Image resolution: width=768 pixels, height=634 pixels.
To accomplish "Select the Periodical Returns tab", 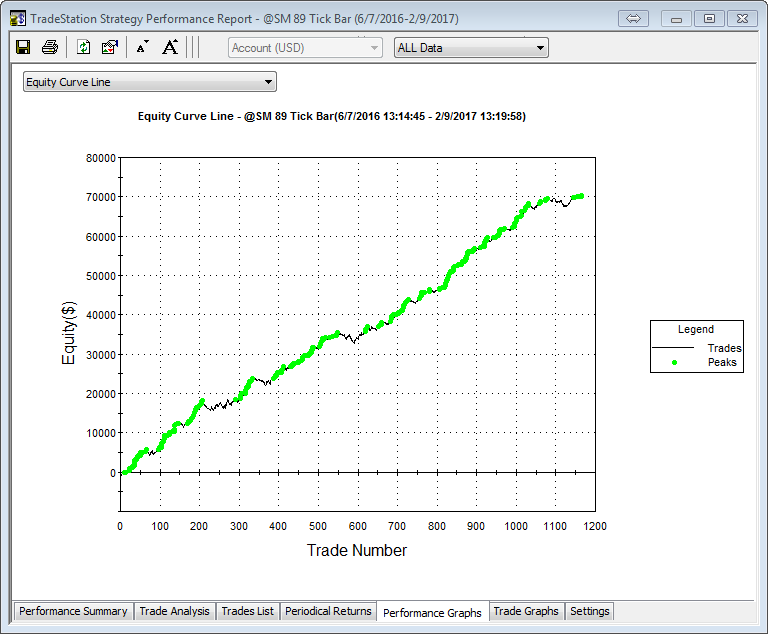I will click(x=328, y=611).
